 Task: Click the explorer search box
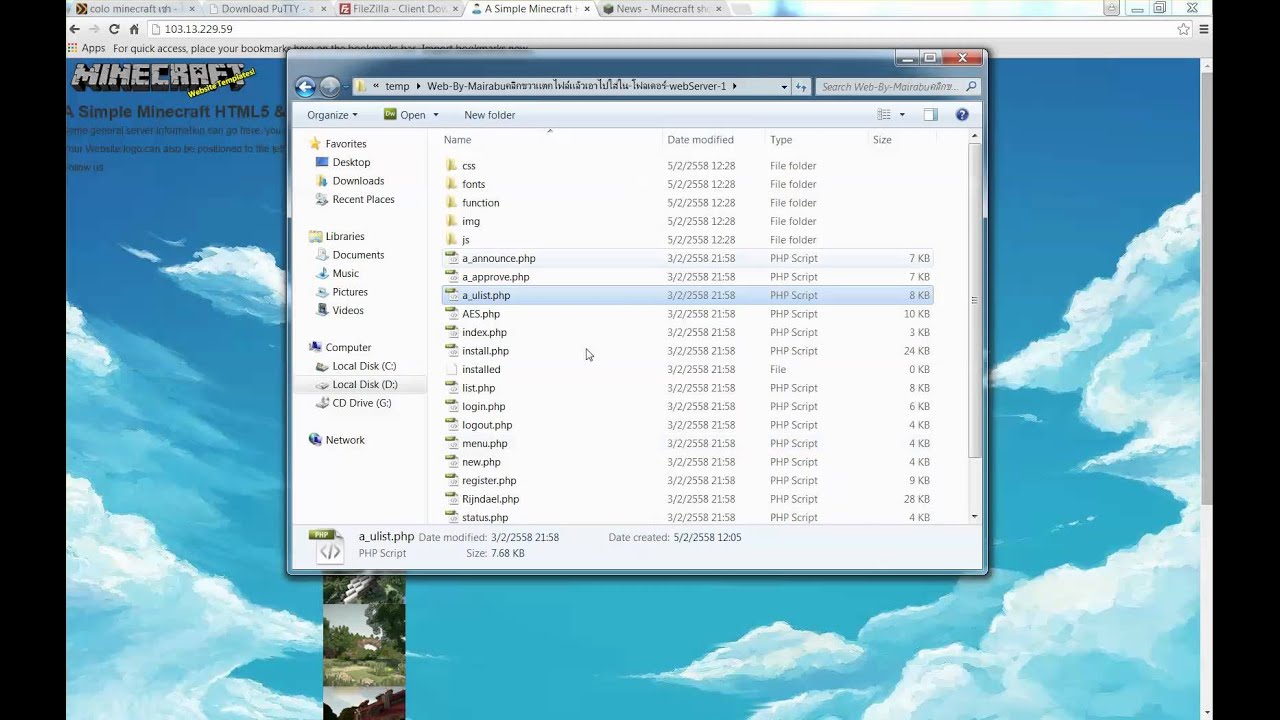tap(897, 87)
